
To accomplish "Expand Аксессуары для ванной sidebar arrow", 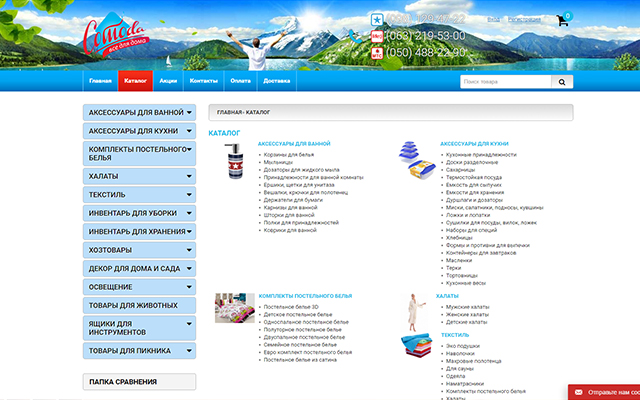I will [x=189, y=113].
